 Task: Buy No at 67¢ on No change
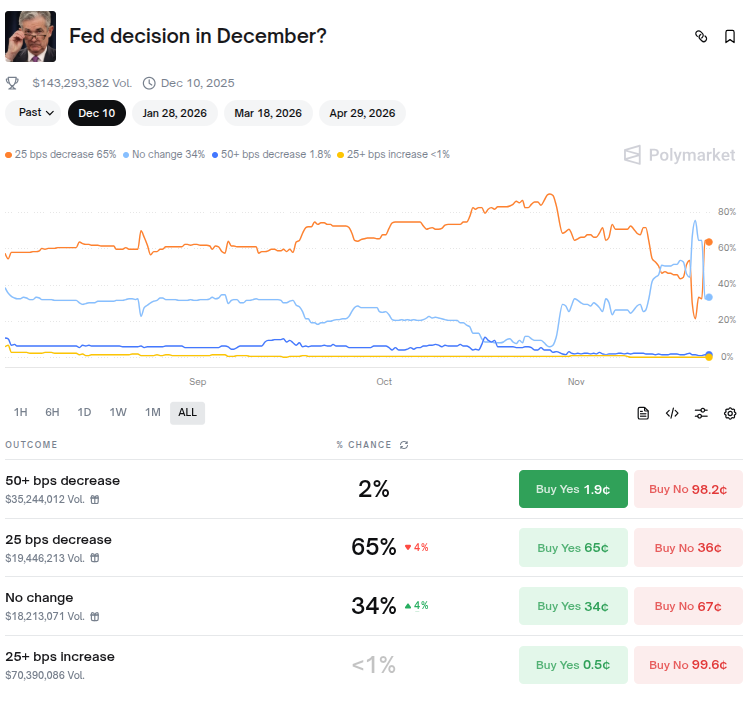tap(688, 606)
